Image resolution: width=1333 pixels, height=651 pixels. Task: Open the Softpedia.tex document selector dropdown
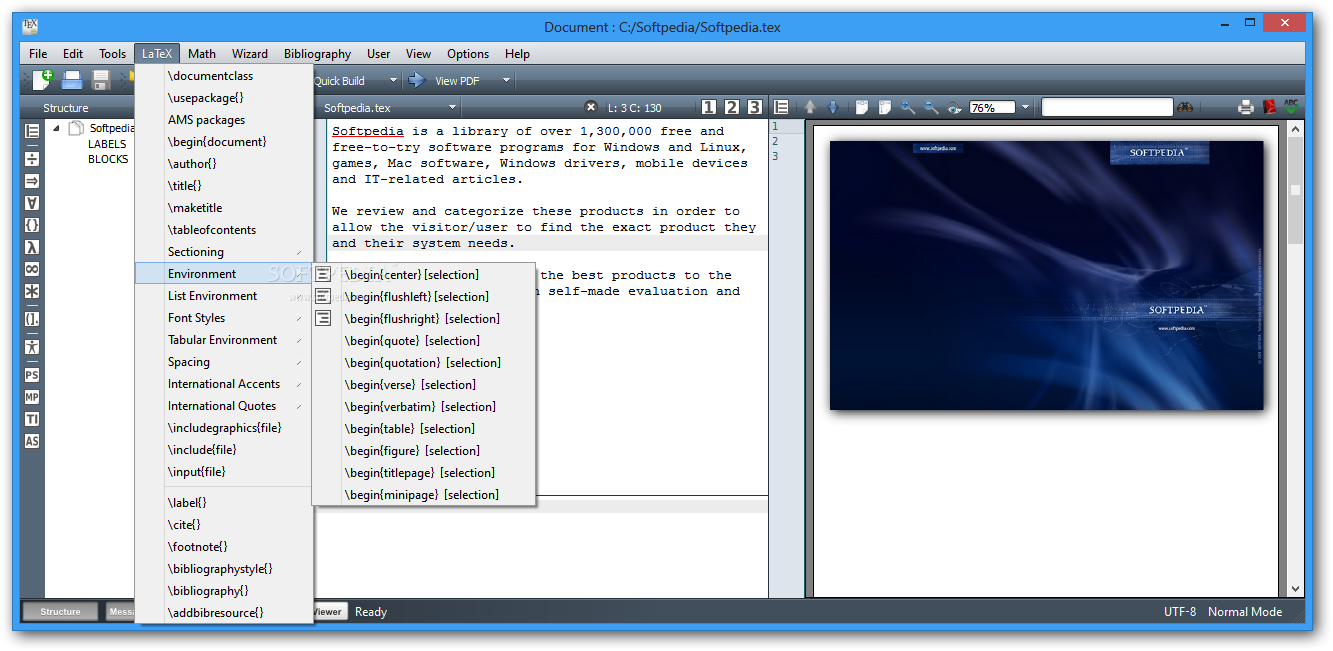point(452,107)
